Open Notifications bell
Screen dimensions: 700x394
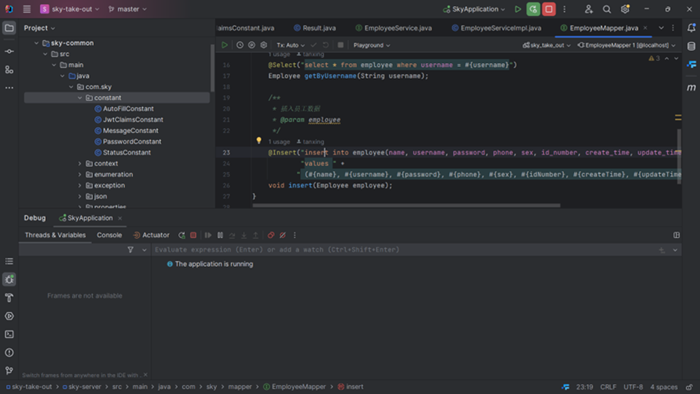click(x=691, y=28)
